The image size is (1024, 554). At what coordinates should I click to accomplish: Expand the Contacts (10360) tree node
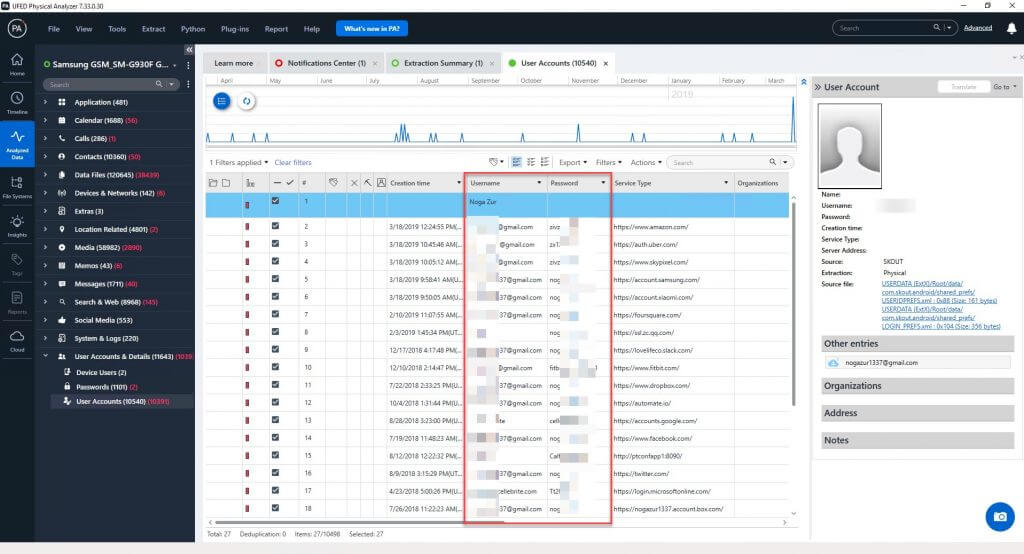[45, 157]
